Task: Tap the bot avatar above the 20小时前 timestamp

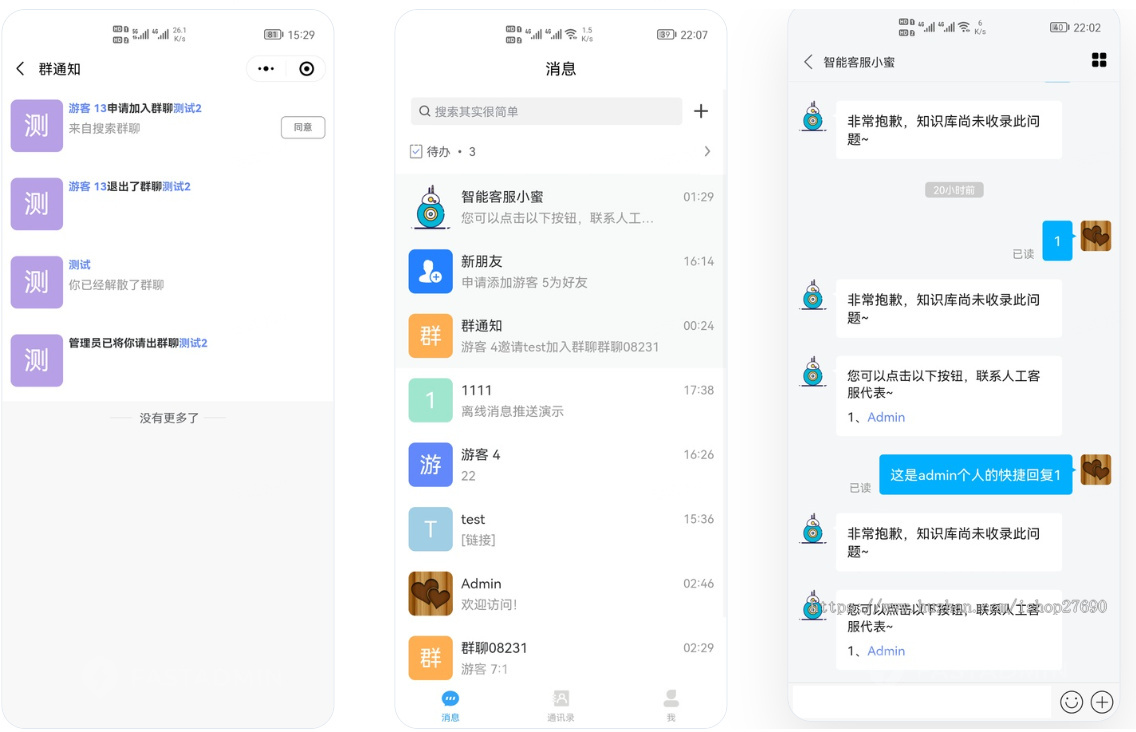Action: coord(813,117)
